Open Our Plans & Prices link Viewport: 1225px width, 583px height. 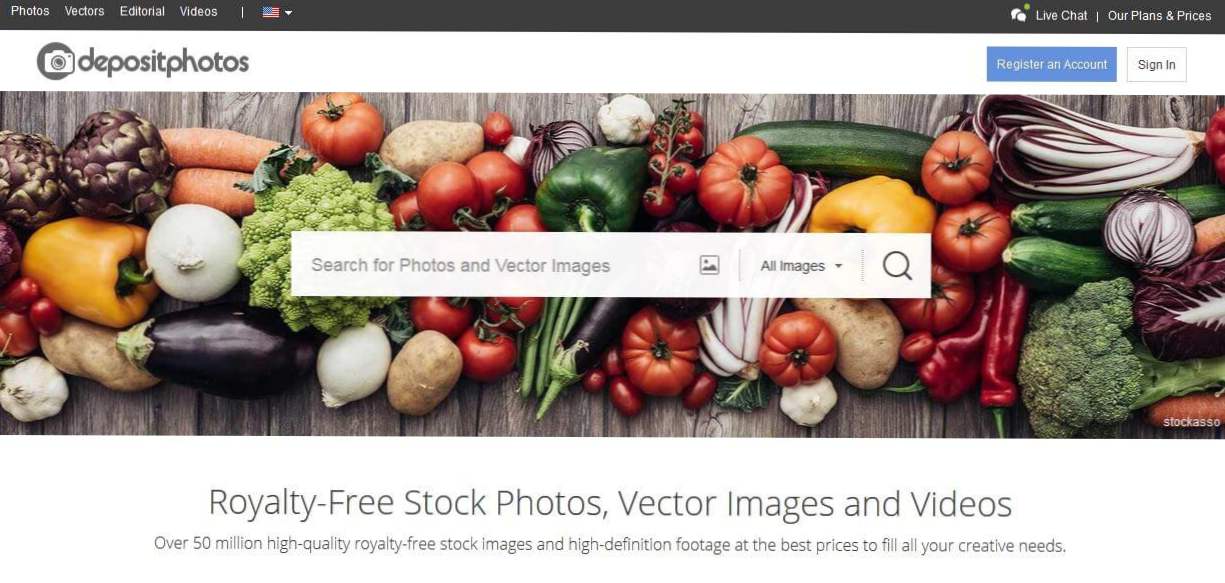(x=1159, y=15)
